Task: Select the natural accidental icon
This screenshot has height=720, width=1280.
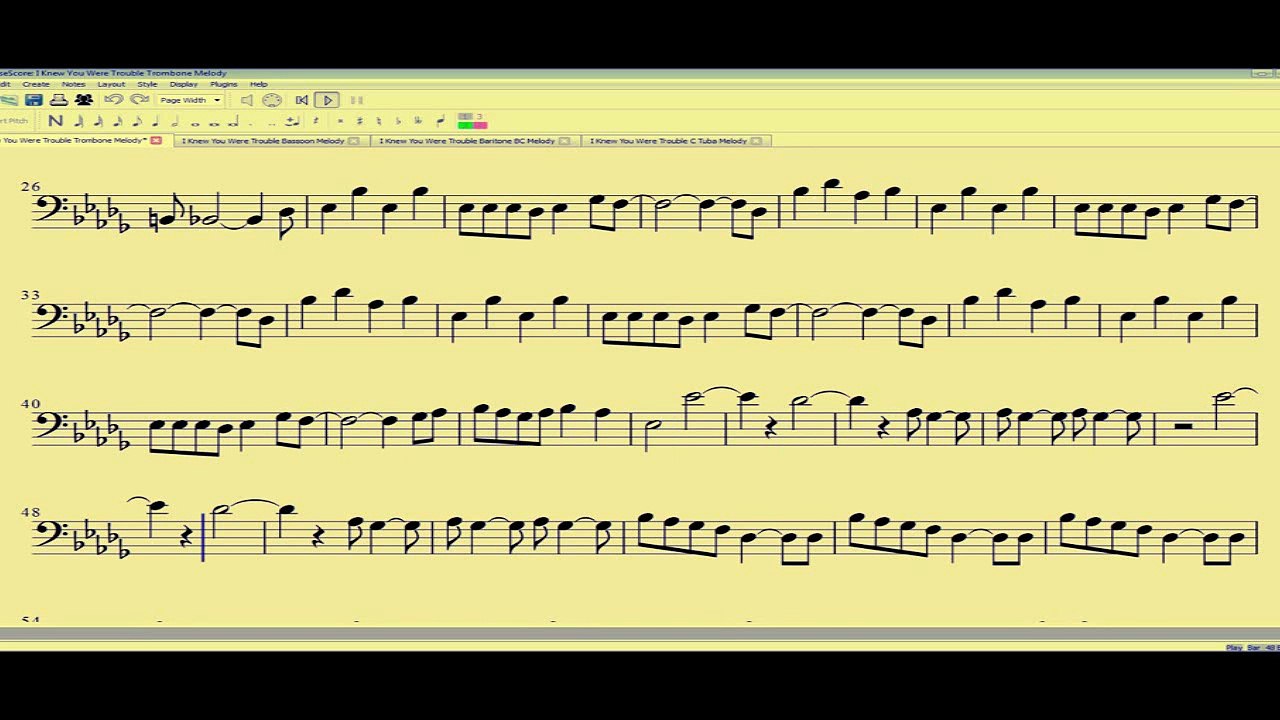Action: pos(379,121)
